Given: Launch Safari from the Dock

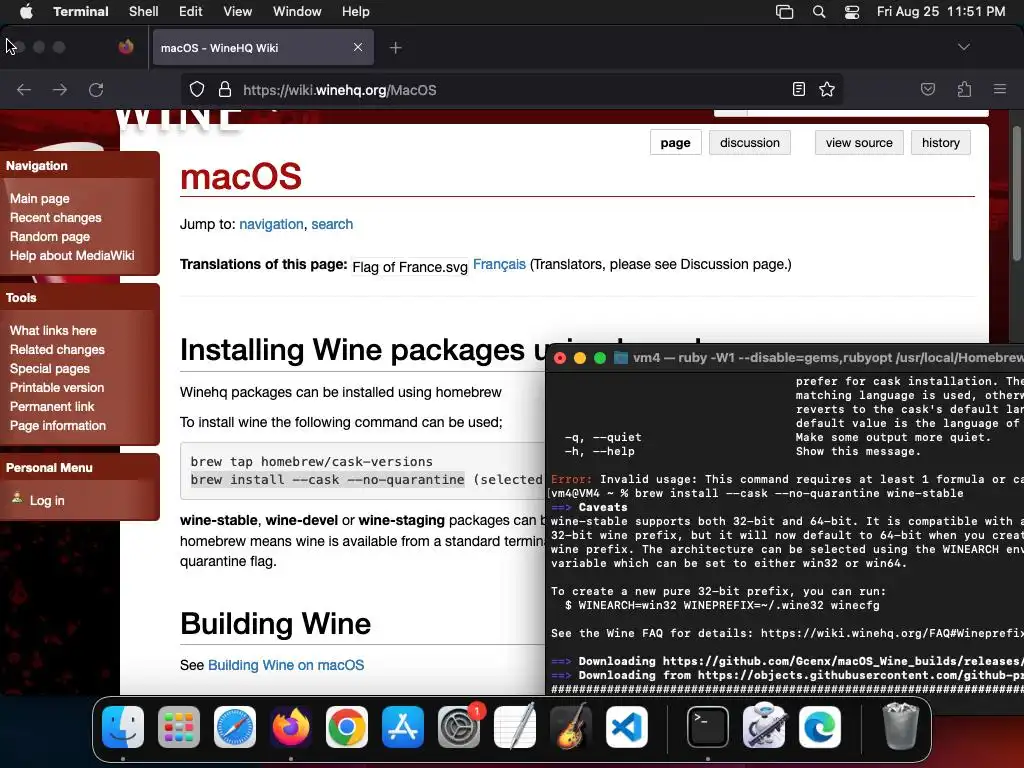Looking at the screenshot, I should (x=235, y=727).
